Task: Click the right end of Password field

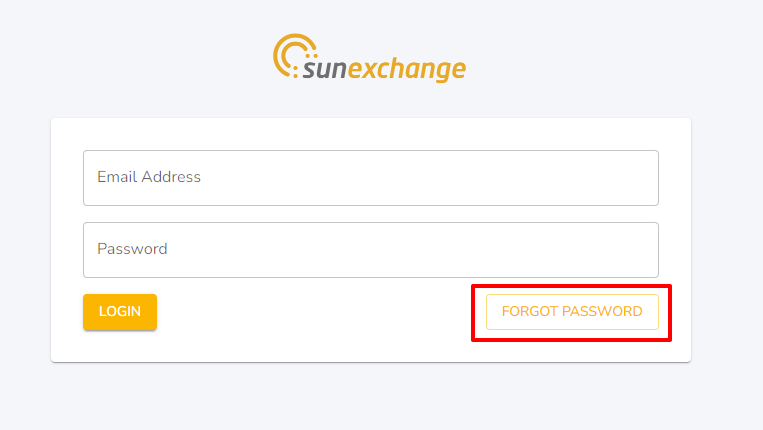Action: click(x=642, y=250)
